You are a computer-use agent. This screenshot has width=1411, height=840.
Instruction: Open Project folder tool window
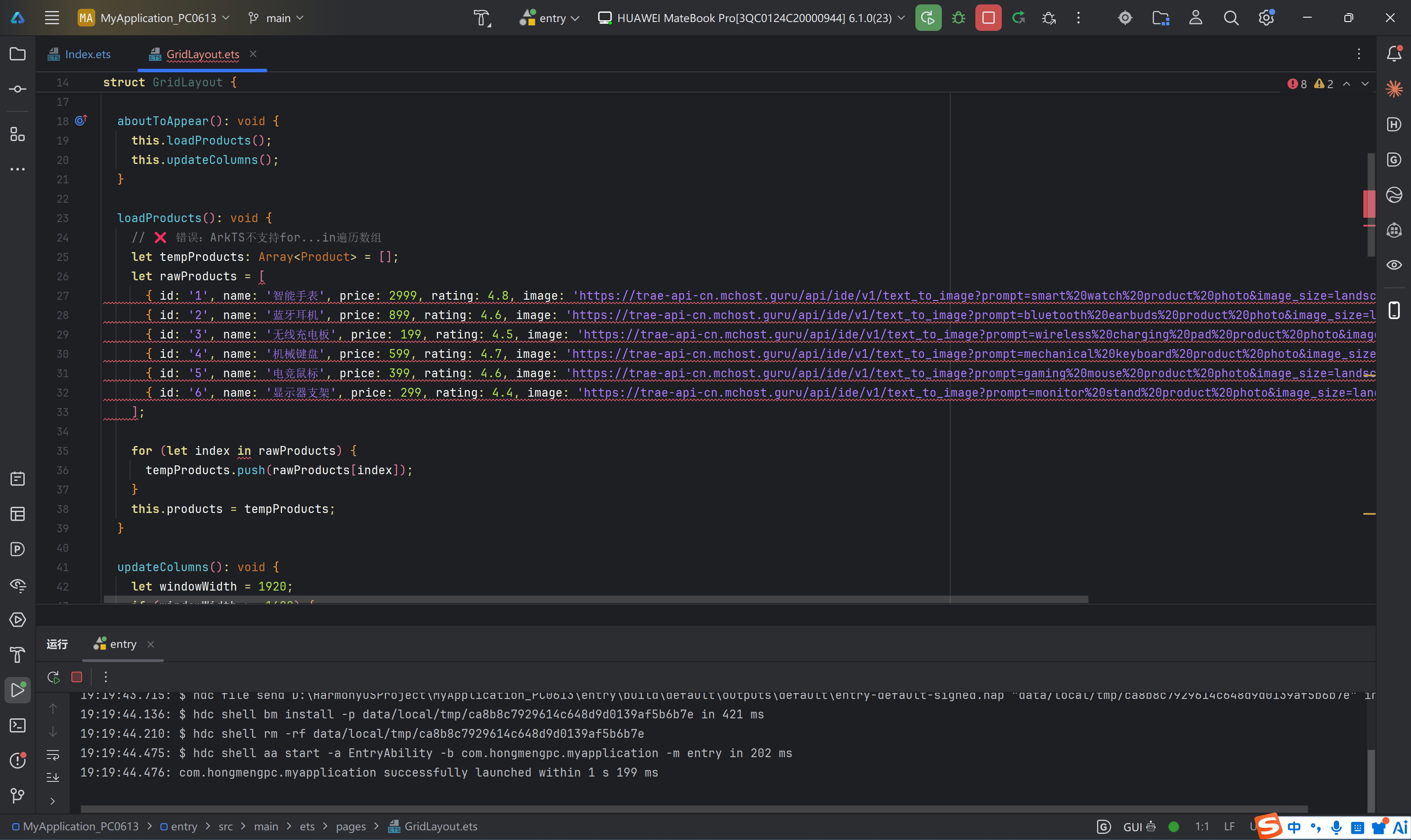click(18, 54)
